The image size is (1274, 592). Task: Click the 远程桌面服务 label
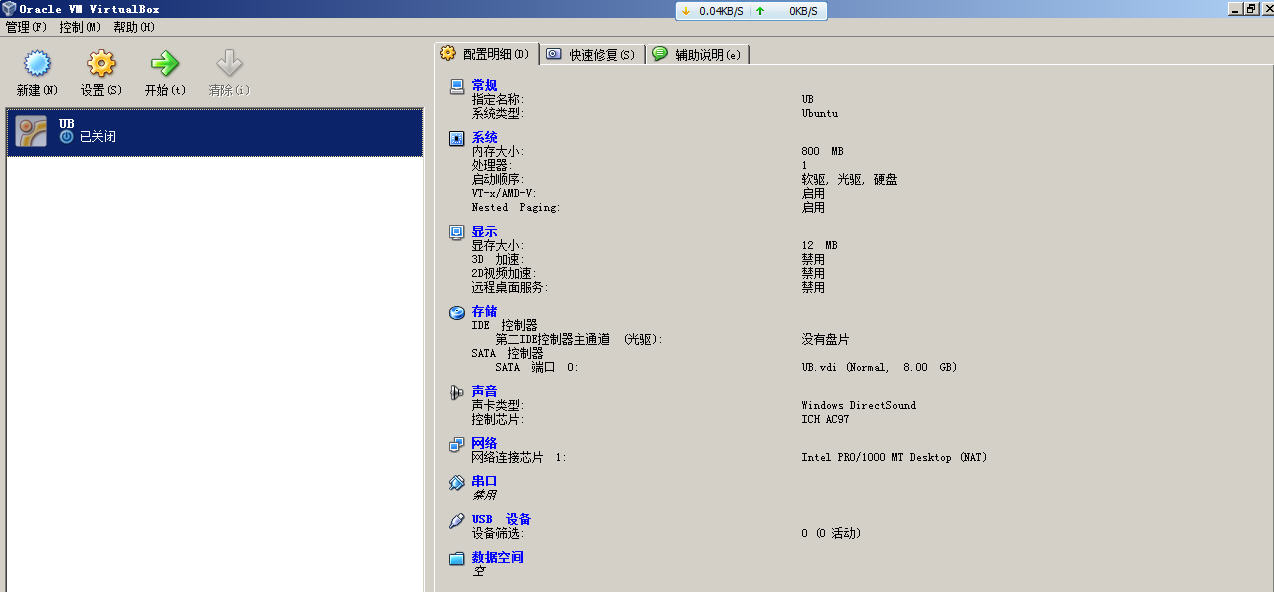(x=509, y=288)
